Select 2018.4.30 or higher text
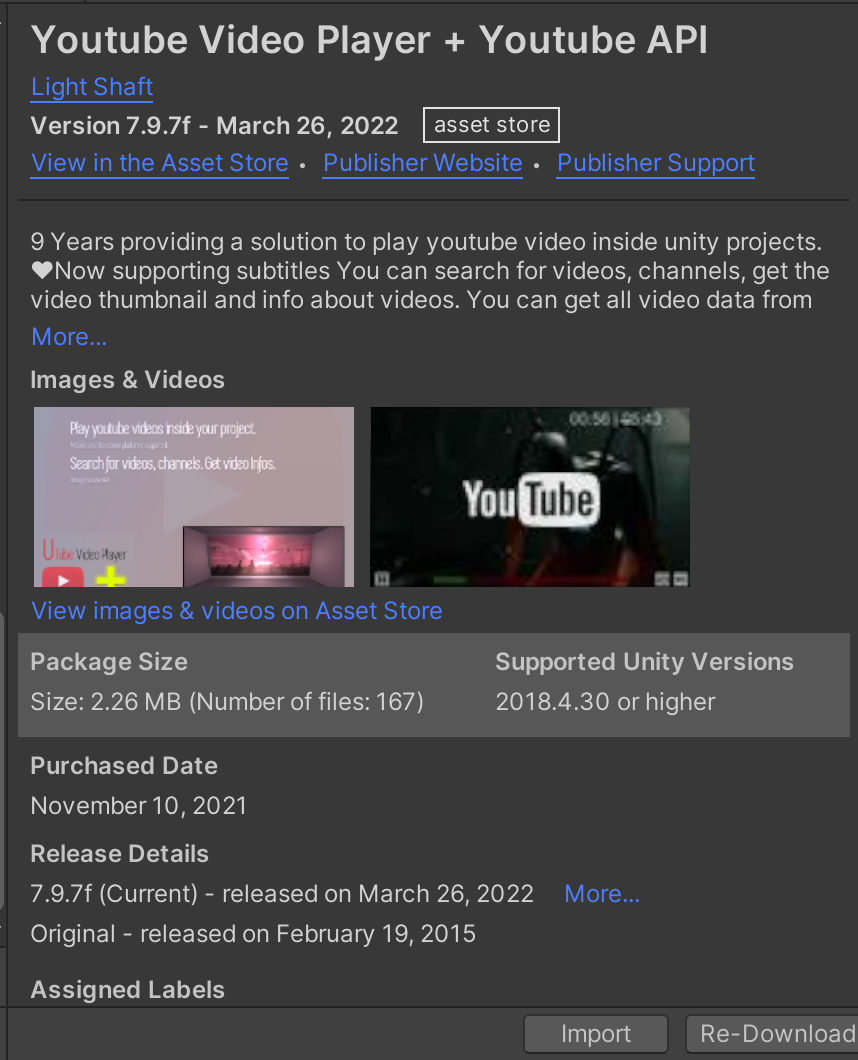Screen dimensions: 858x1060 [605, 702]
